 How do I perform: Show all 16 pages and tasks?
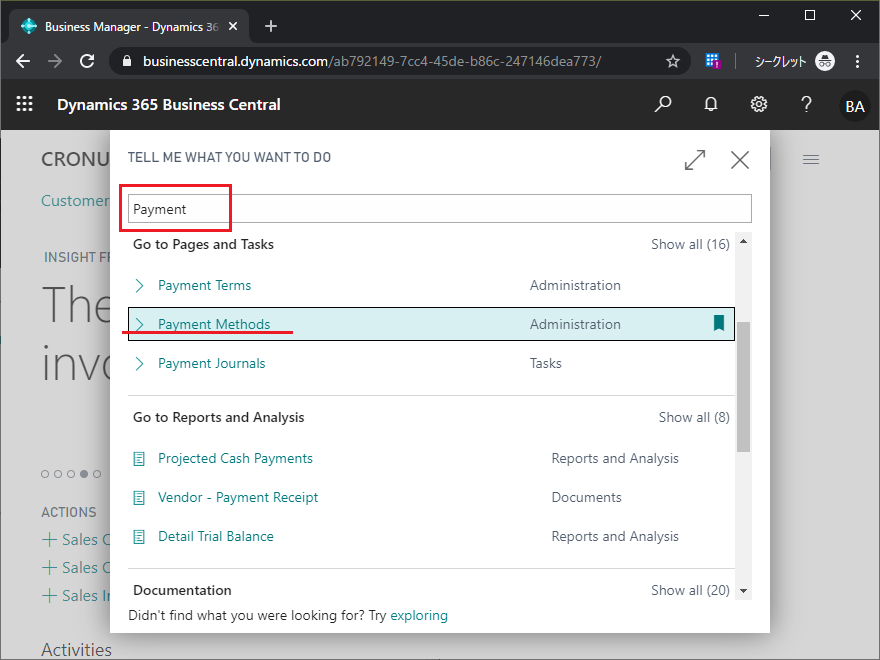[690, 244]
